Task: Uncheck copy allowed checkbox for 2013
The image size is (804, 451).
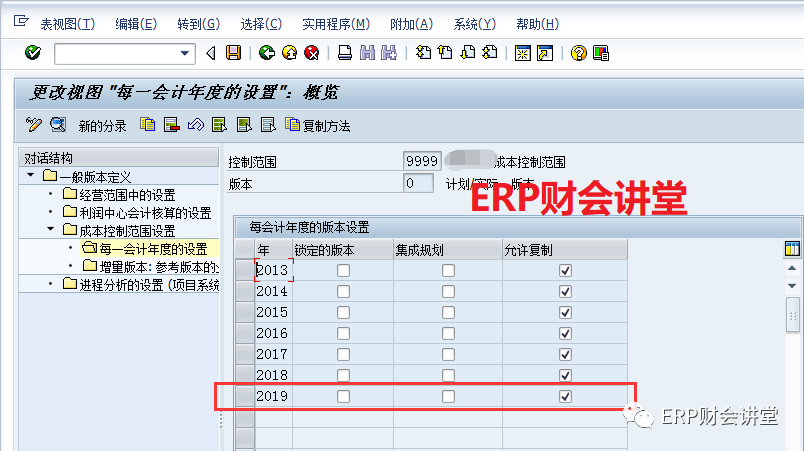Action: tap(565, 270)
